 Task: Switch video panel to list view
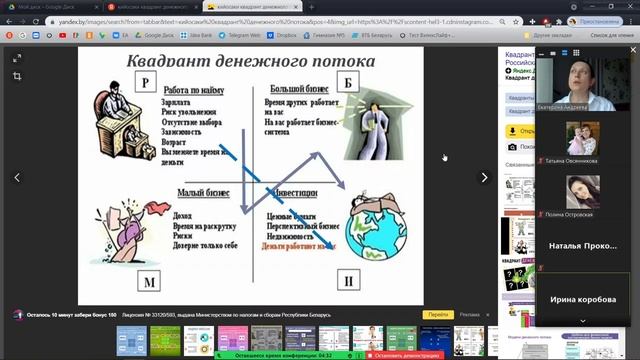point(564,53)
